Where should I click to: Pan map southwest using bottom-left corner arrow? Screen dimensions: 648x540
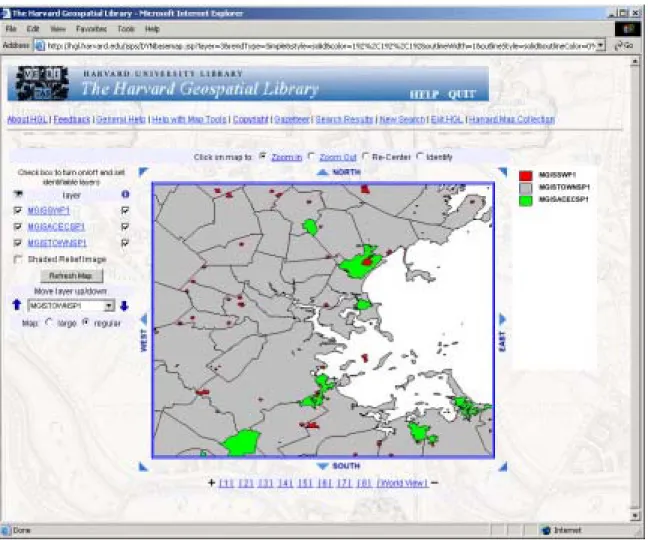[x=143, y=467]
